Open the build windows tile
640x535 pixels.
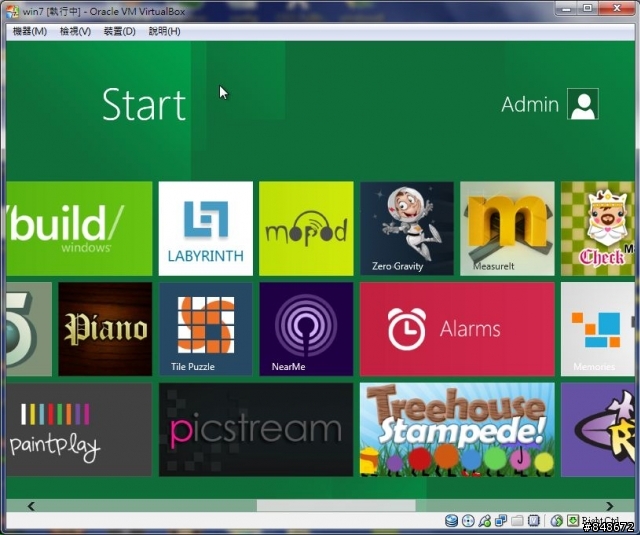[x=79, y=229]
